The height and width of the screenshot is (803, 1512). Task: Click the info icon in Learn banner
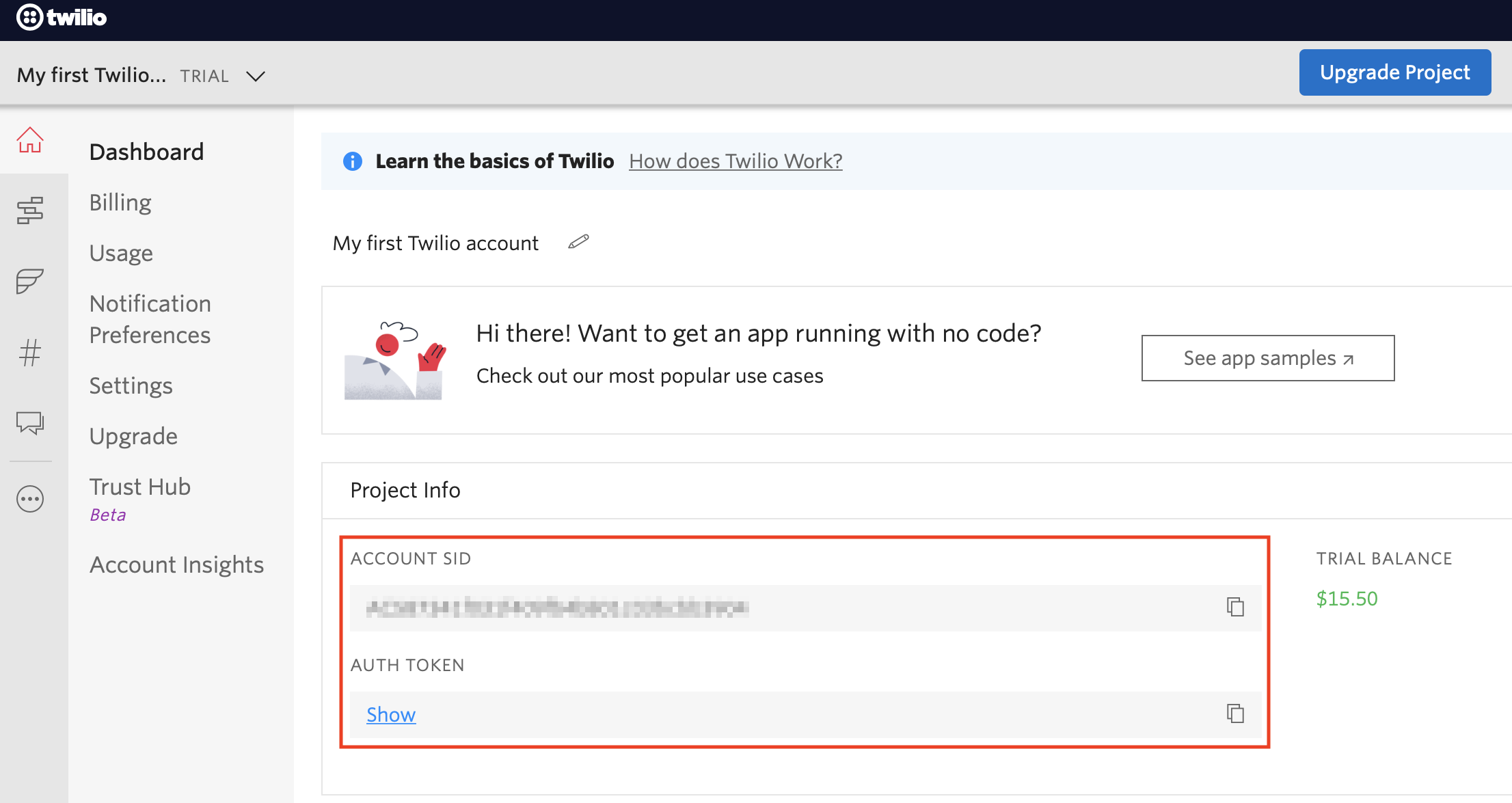353,161
